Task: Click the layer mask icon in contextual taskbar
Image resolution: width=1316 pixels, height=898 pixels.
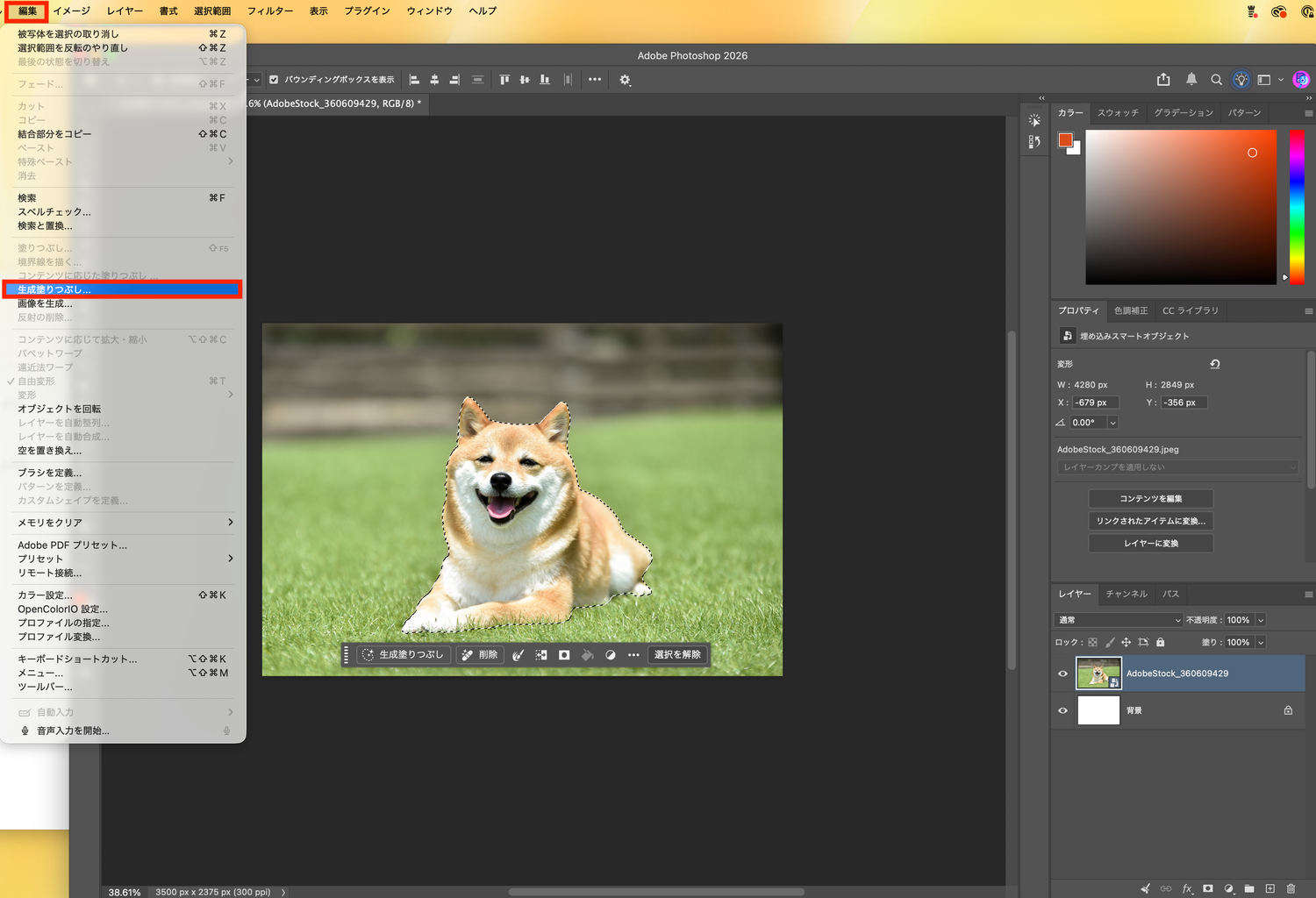Action: (x=564, y=655)
